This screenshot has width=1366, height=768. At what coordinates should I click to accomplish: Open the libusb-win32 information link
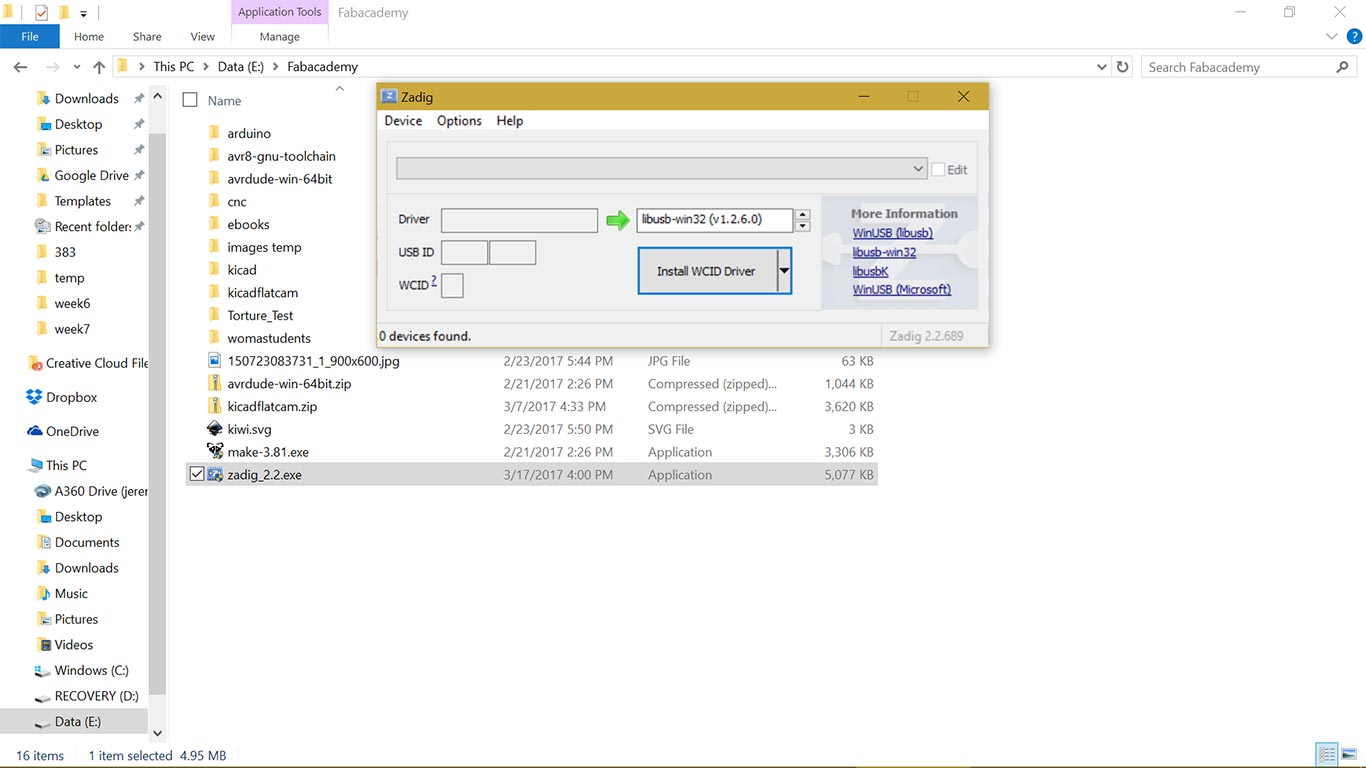(x=884, y=252)
